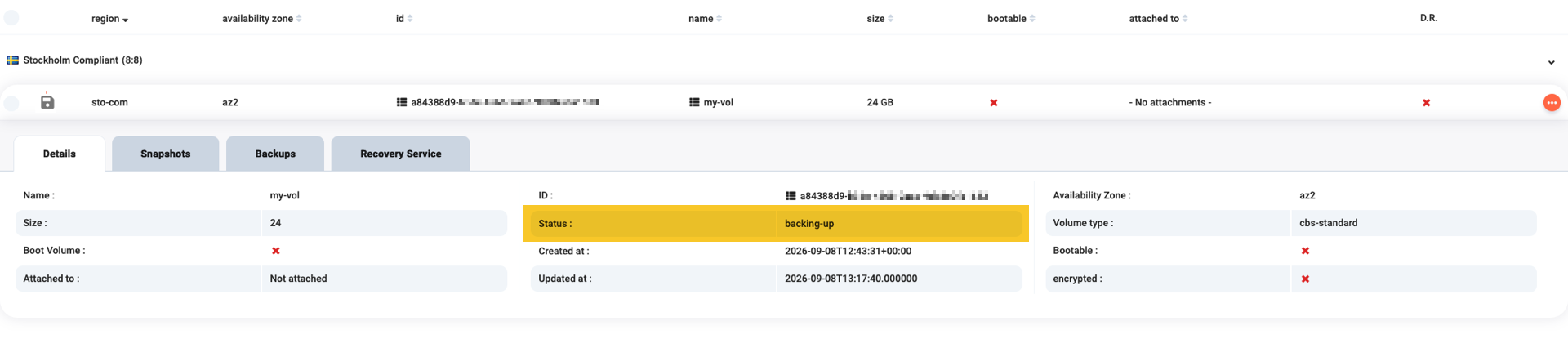Click the Size value 24 in Details
The width and height of the screenshot is (1568, 339).
coord(275,223)
